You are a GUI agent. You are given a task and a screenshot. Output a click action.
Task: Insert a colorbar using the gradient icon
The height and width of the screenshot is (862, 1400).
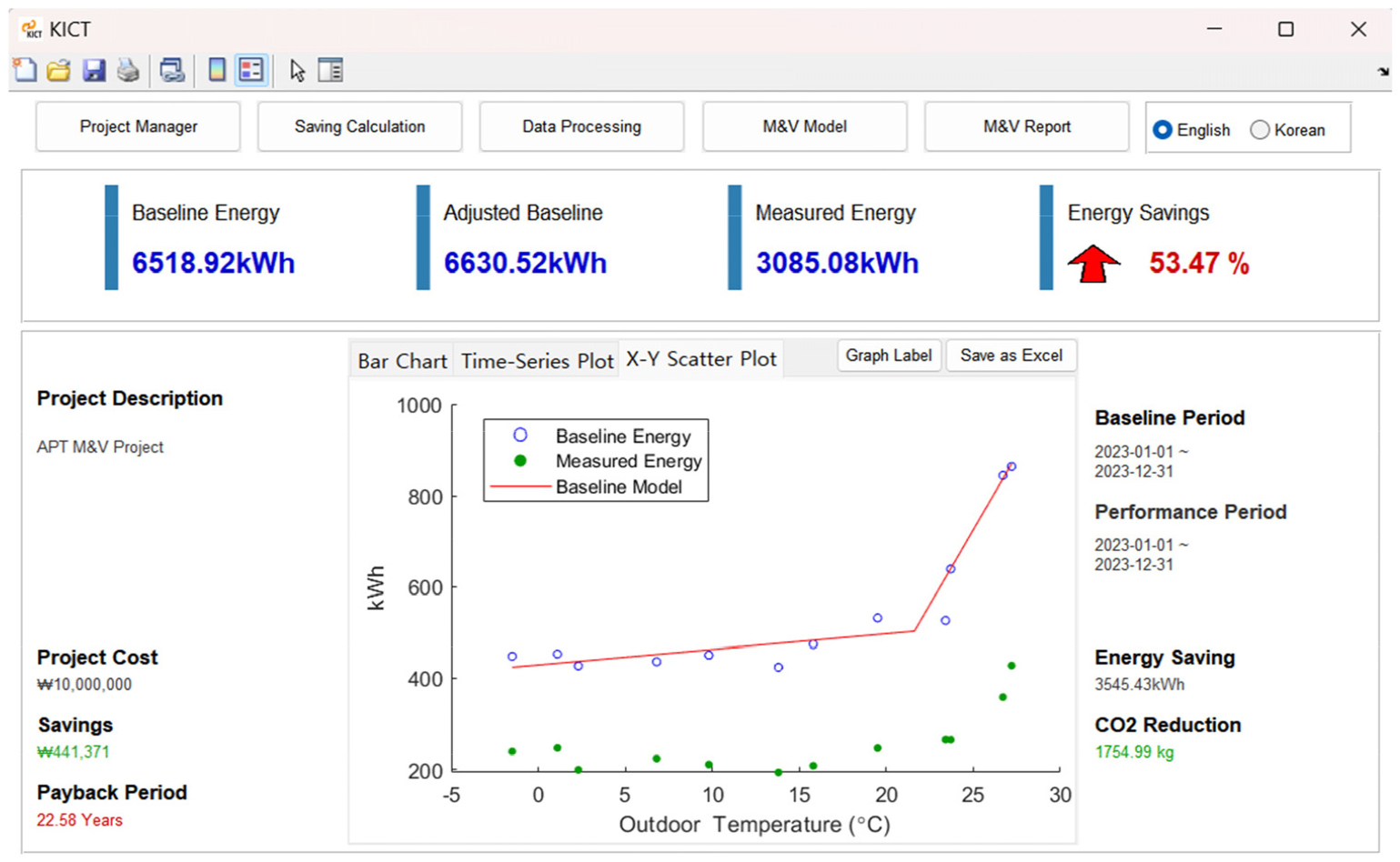(217, 70)
